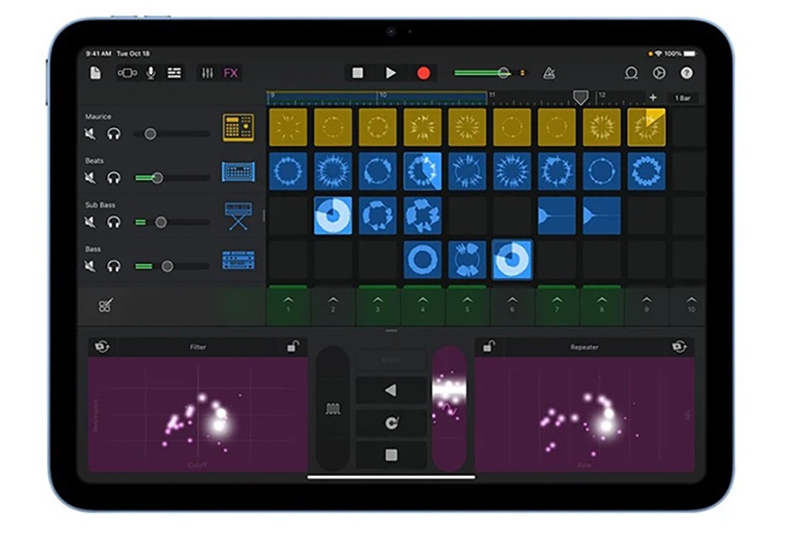Start playback with the Play button
This screenshot has height=533, width=800.
(390, 73)
